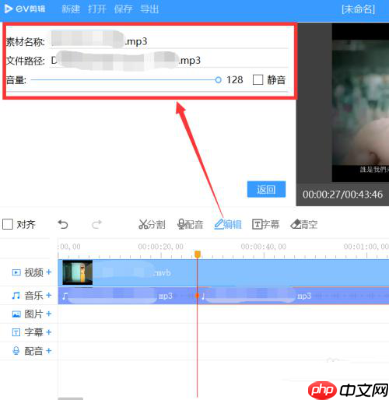Click the 文件路径 field
389x400 pixels.
point(169,60)
